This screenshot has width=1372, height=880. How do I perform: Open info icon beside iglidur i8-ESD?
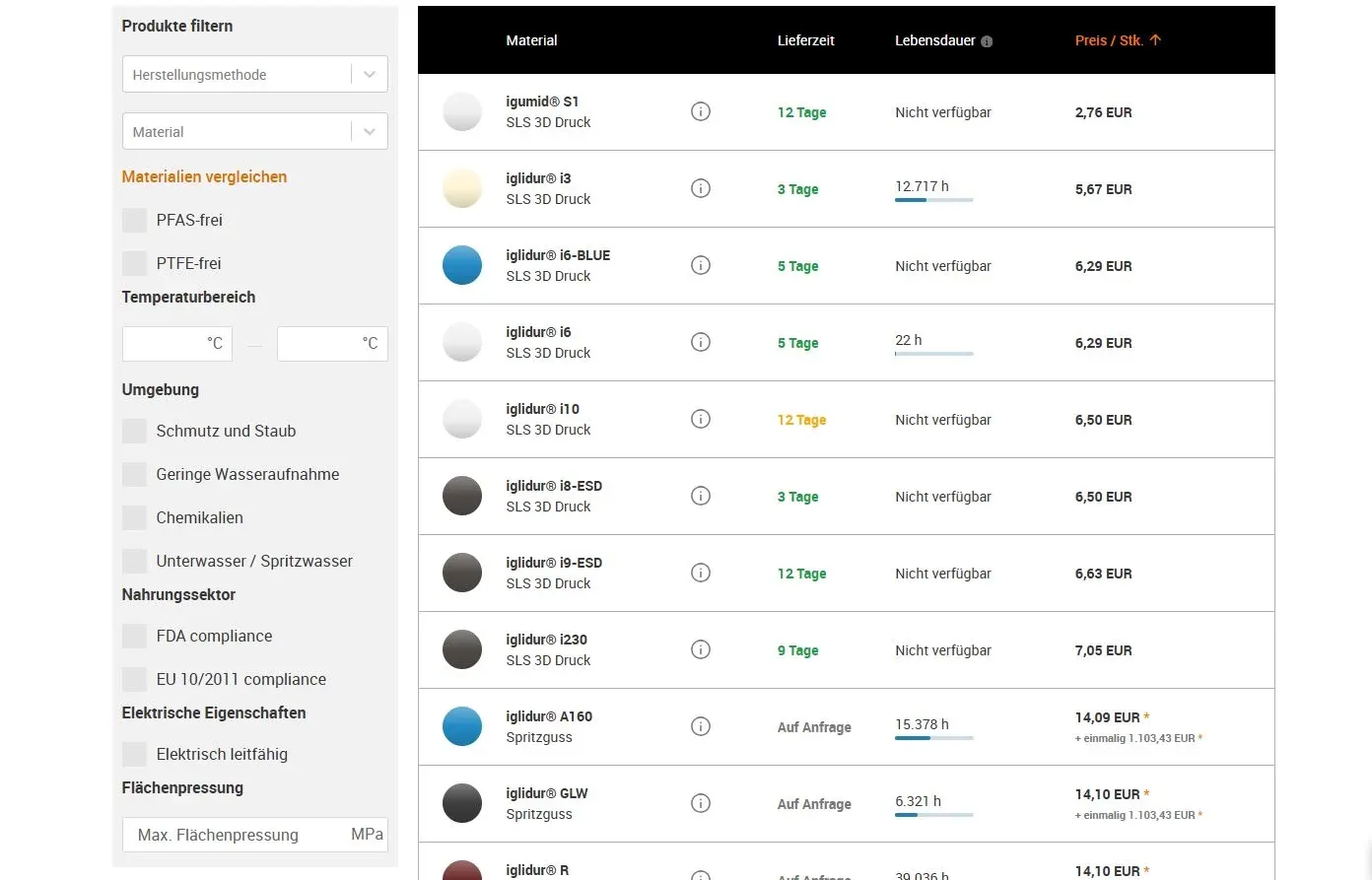click(x=700, y=496)
